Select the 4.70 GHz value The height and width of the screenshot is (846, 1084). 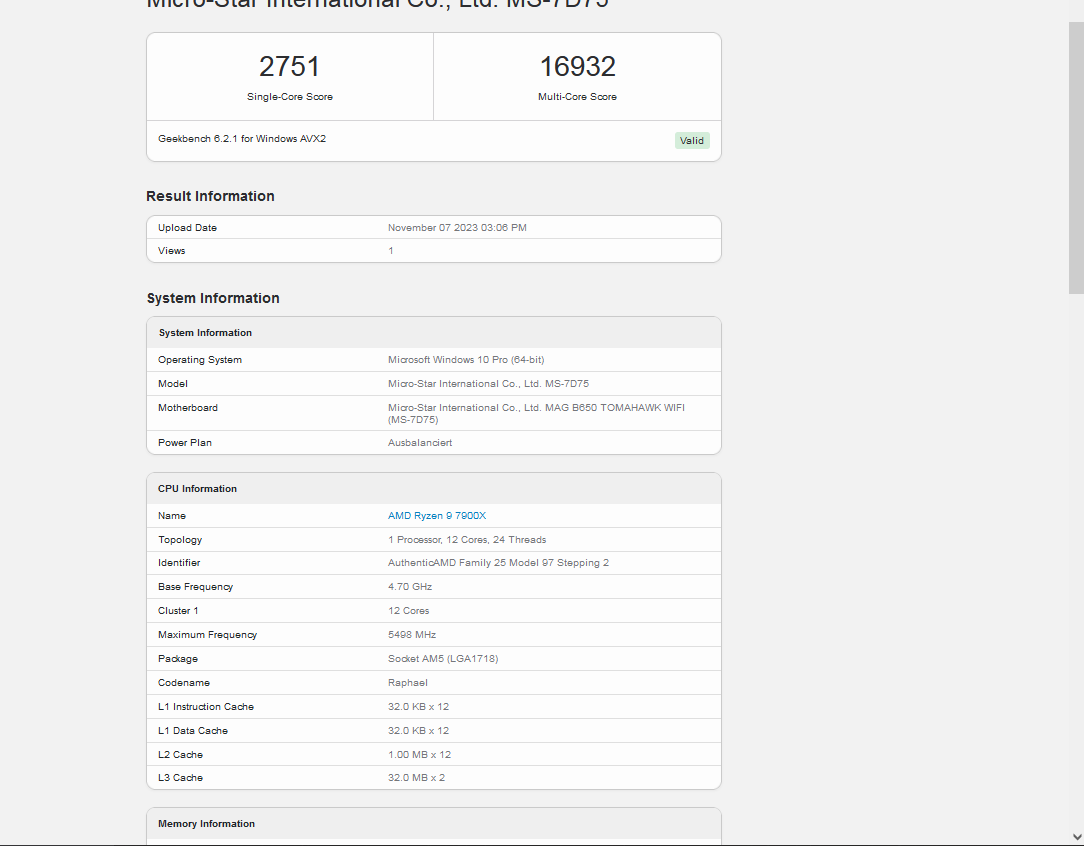(x=410, y=587)
